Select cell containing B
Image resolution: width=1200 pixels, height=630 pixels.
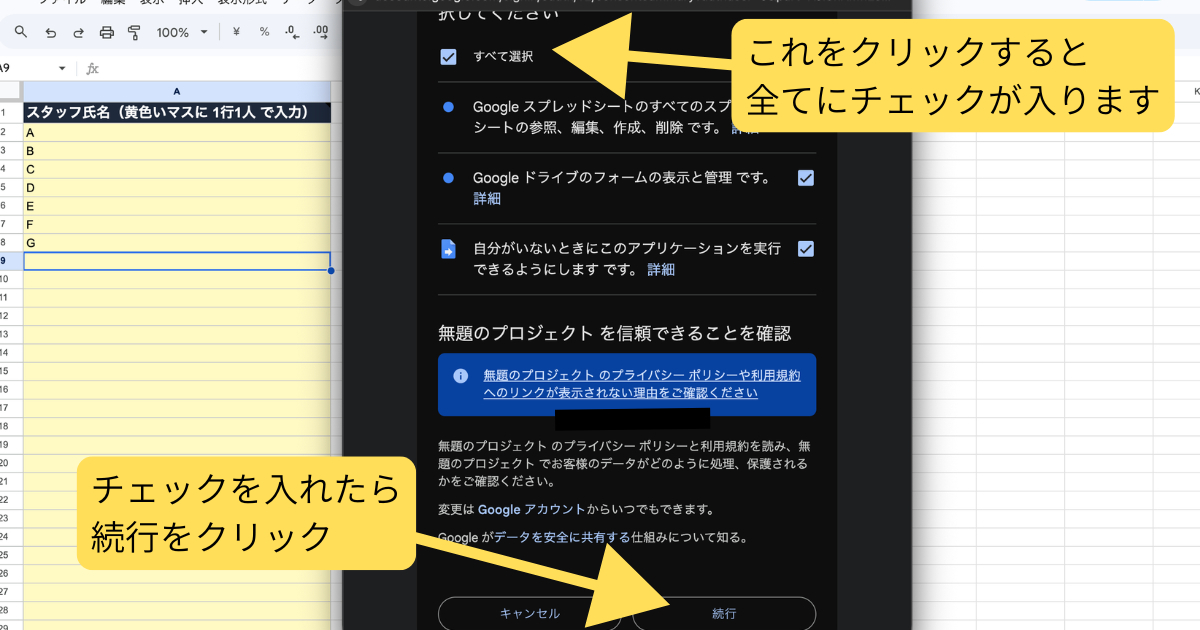click(177, 151)
